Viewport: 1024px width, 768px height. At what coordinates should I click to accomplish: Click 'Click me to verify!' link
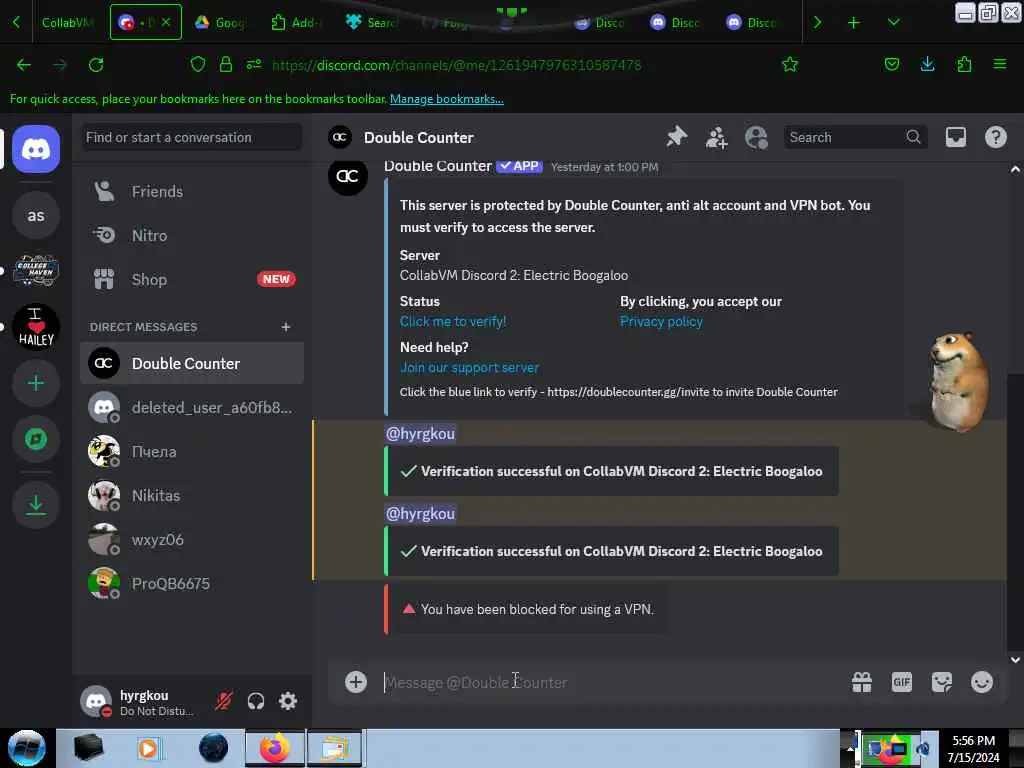(453, 321)
